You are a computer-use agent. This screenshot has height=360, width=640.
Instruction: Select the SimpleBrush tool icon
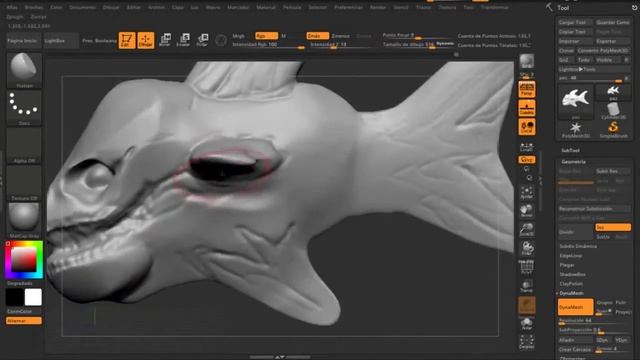point(613,130)
